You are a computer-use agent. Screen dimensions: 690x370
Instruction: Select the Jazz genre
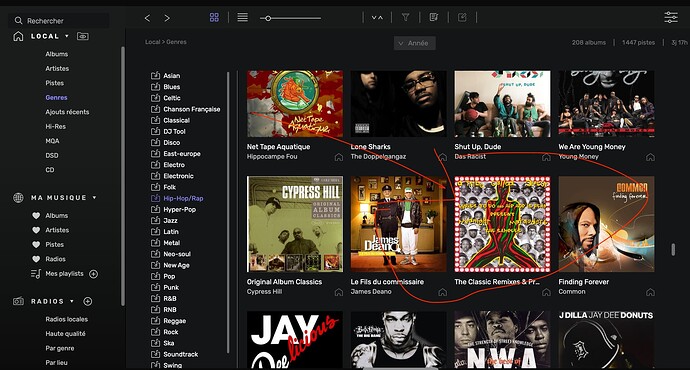click(170, 220)
